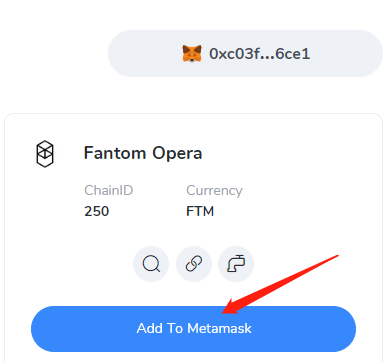The width and height of the screenshot is (390, 362).
Task: Click the round background of chain-link icon
Action: (x=194, y=264)
